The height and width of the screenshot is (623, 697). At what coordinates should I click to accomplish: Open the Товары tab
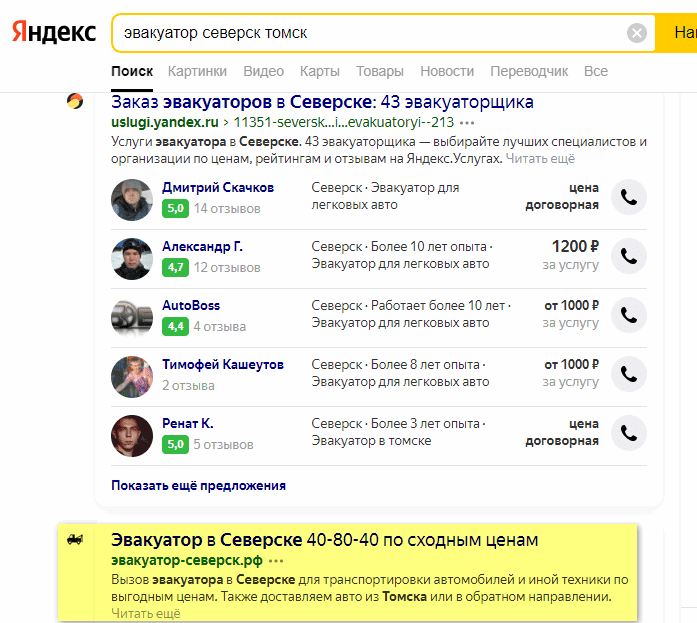pyautogui.click(x=380, y=71)
